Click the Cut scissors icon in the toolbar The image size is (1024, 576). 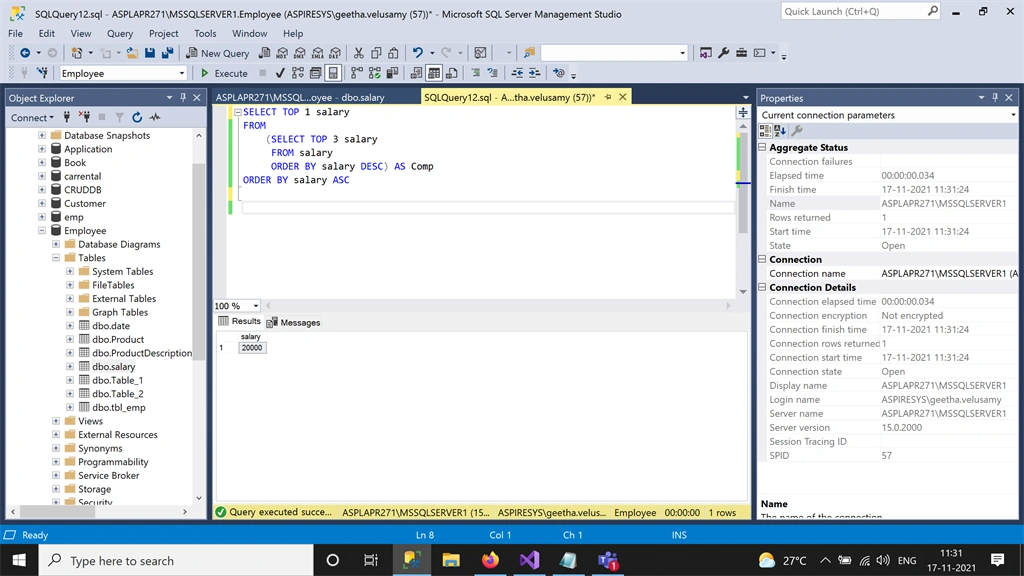pyautogui.click(x=359, y=53)
